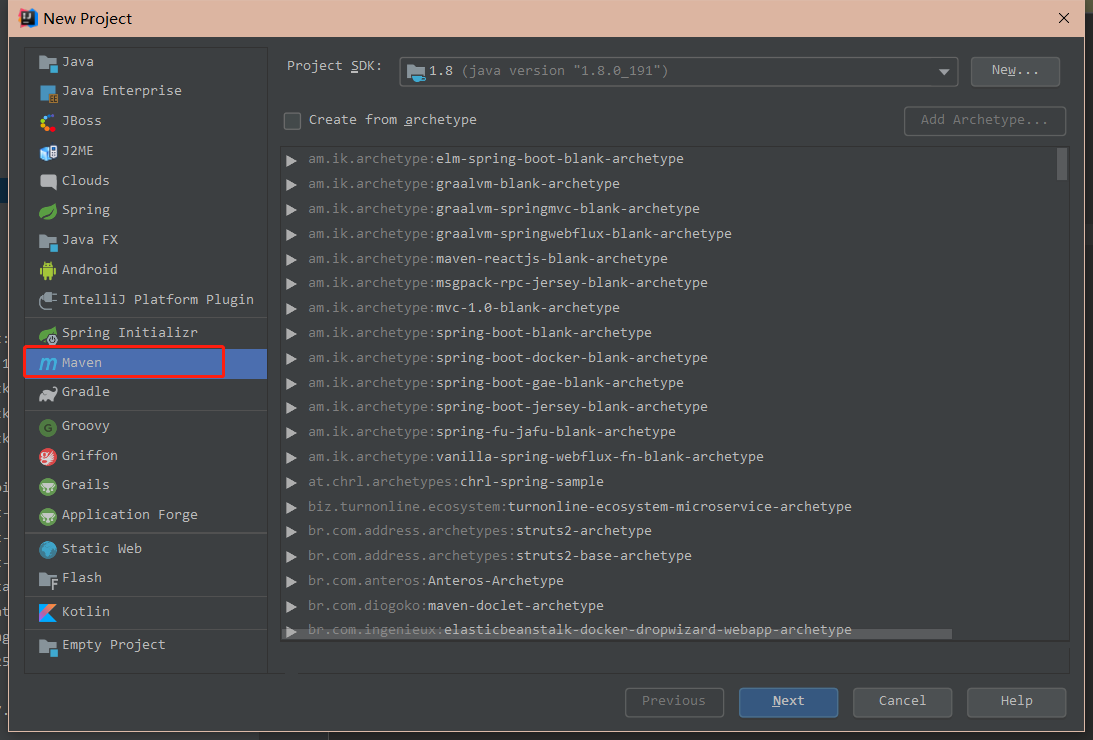Viewport: 1093px width, 740px height.
Task: Click the Static Web globe icon
Action: pyautogui.click(x=48, y=550)
